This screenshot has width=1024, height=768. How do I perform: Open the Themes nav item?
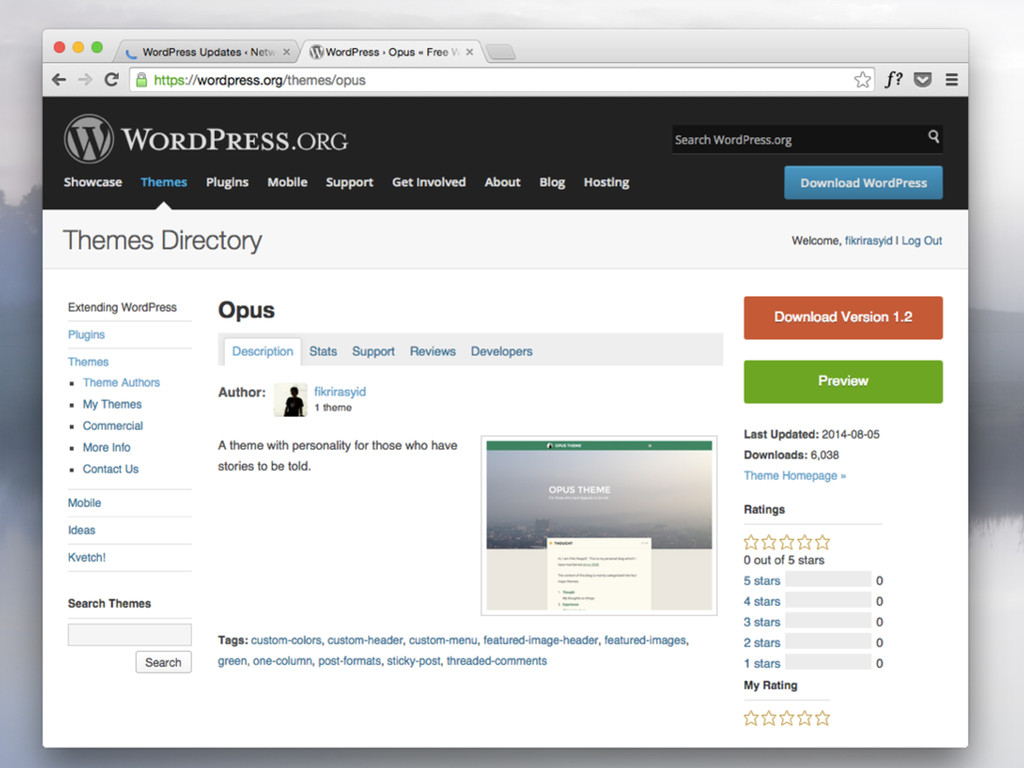tap(164, 182)
